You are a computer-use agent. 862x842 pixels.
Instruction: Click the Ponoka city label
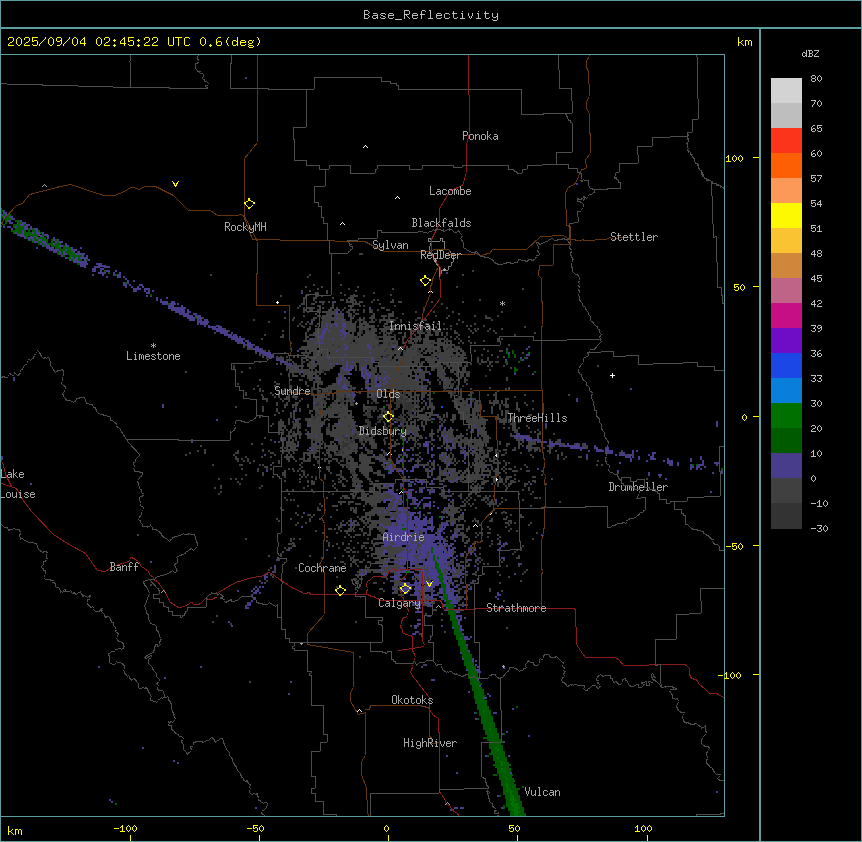tap(480, 136)
